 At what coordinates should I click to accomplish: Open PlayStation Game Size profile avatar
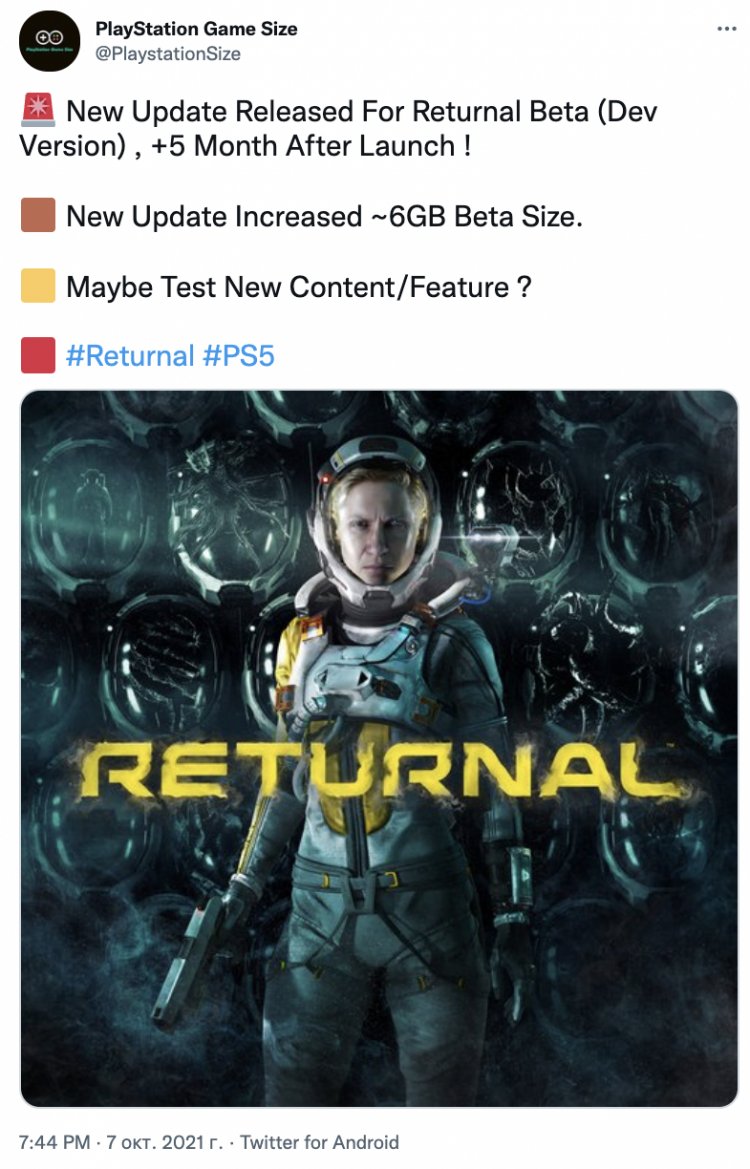click(x=49, y=41)
